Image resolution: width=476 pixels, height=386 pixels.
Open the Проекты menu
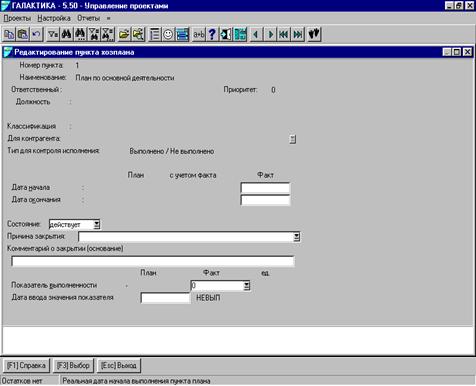pos(17,18)
